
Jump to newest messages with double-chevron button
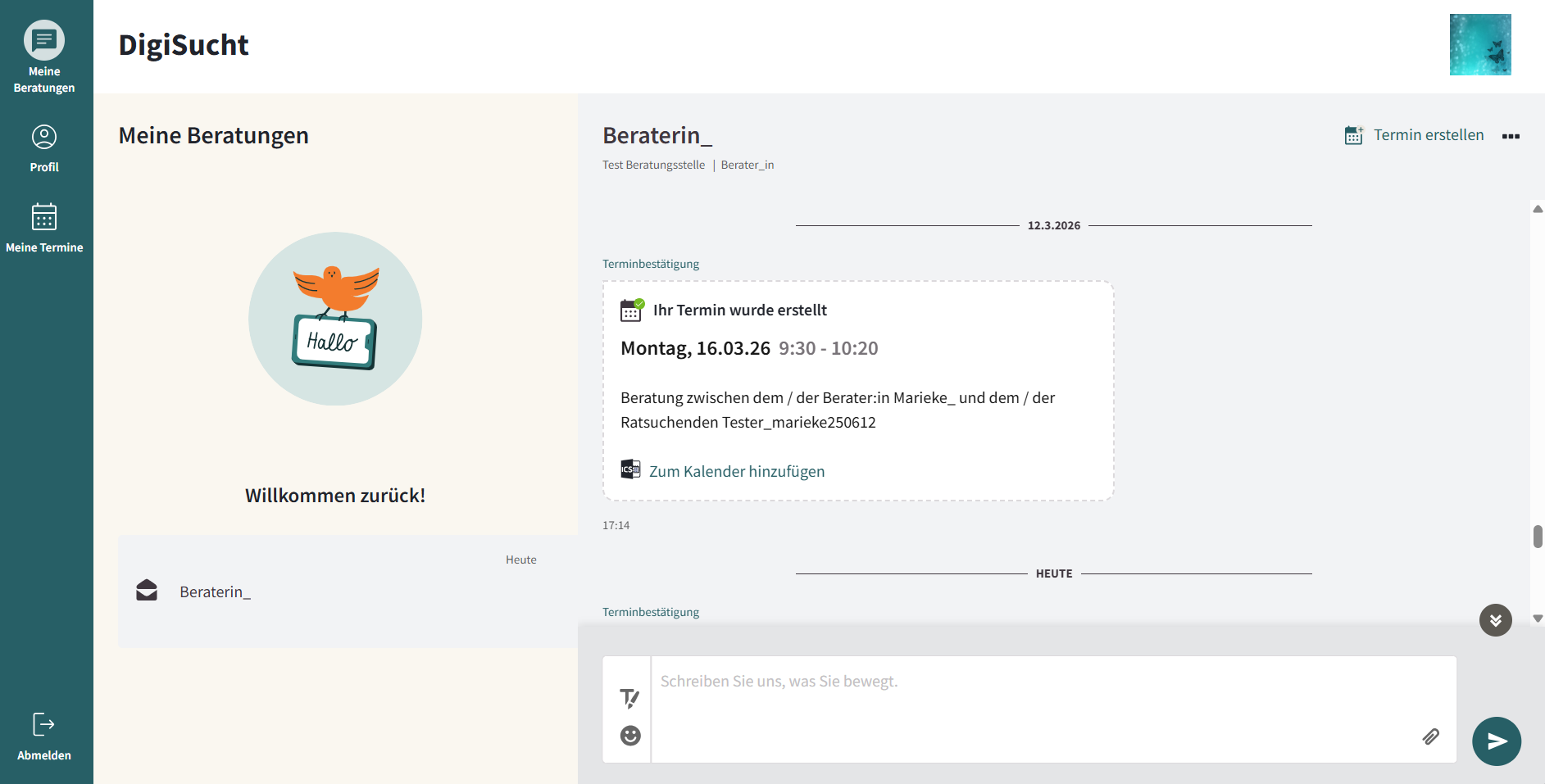click(1495, 620)
